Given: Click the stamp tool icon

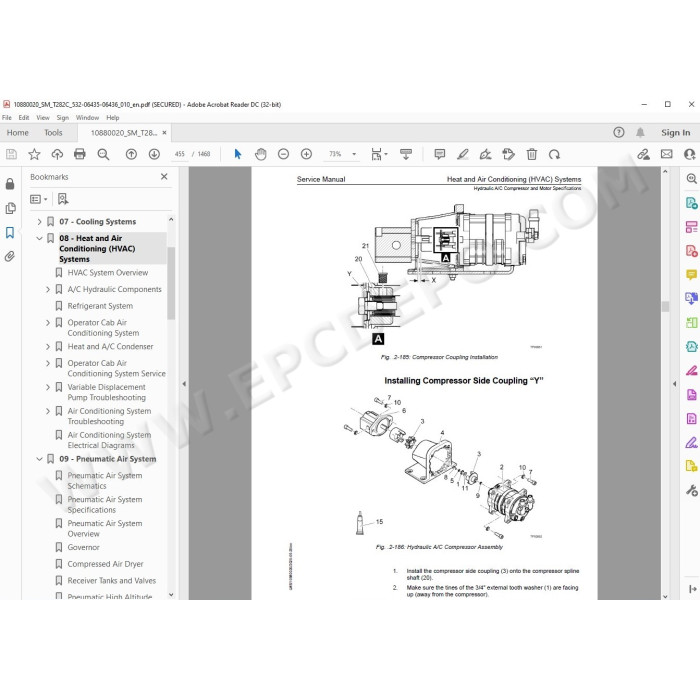Looking at the screenshot, I should point(508,154).
